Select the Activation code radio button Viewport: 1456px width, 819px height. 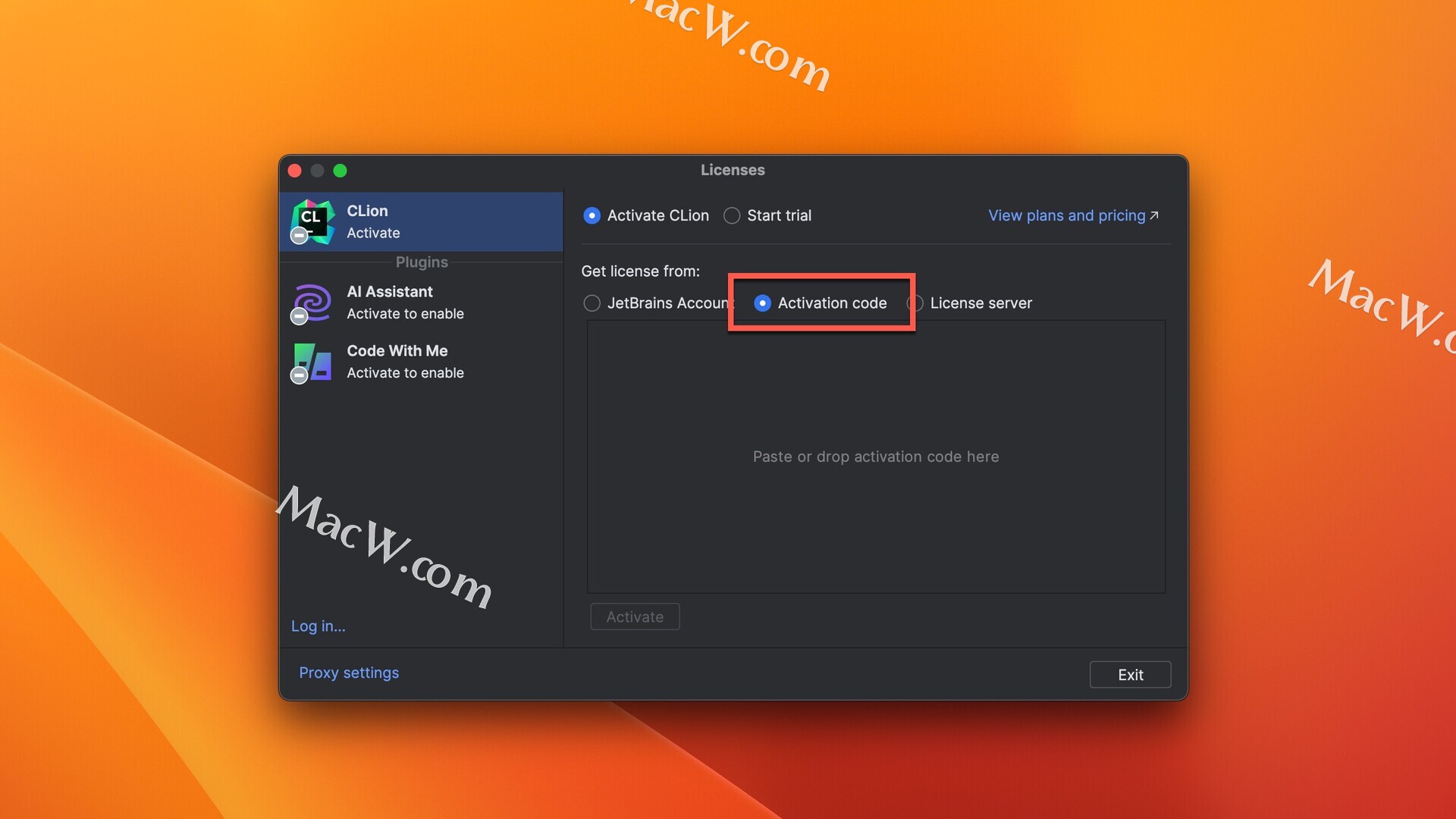click(x=761, y=301)
